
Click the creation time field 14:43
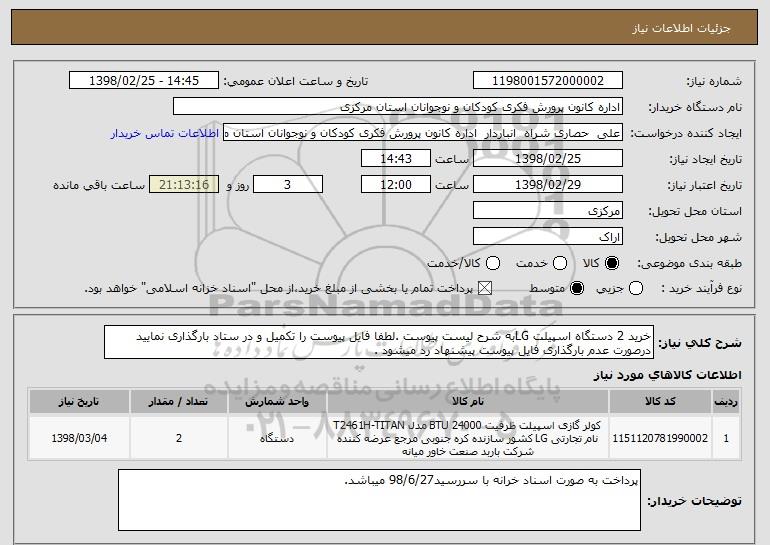(396, 159)
